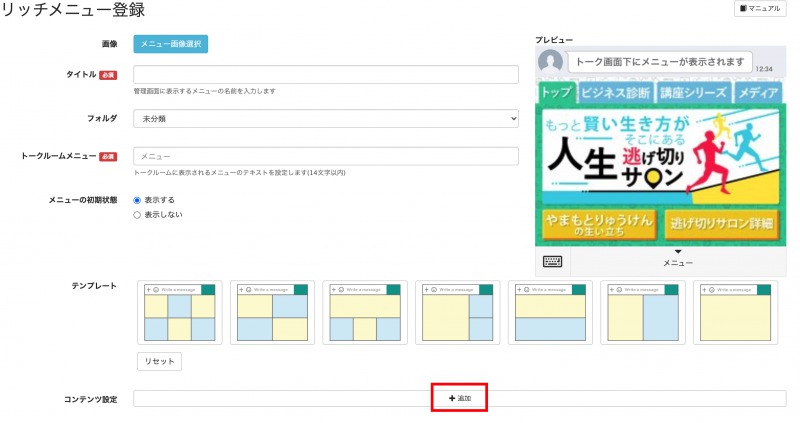Select the four-cell grid template
This screenshot has height=423, width=800.
272,313
